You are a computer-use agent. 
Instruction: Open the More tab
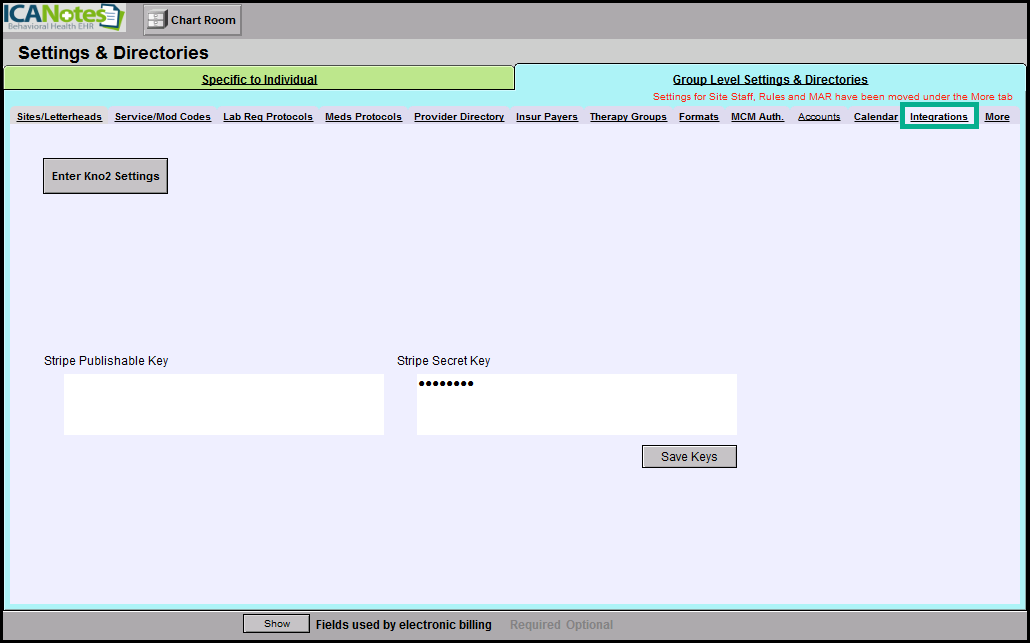pyautogui.click(x=996, y=117)
